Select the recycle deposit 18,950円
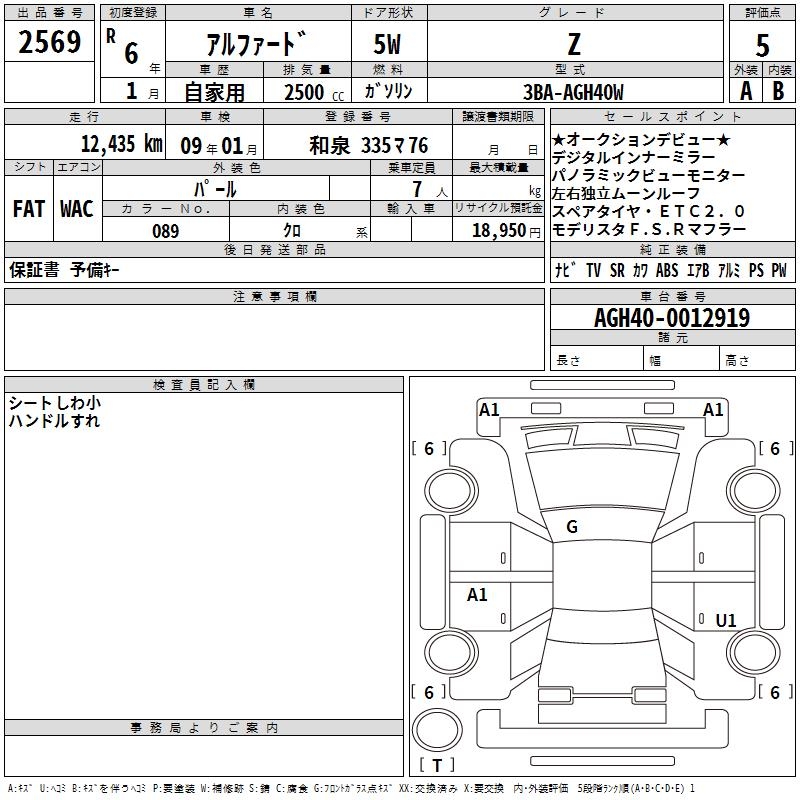The height and width of the screenshot is (800, 800). point(506,231)
